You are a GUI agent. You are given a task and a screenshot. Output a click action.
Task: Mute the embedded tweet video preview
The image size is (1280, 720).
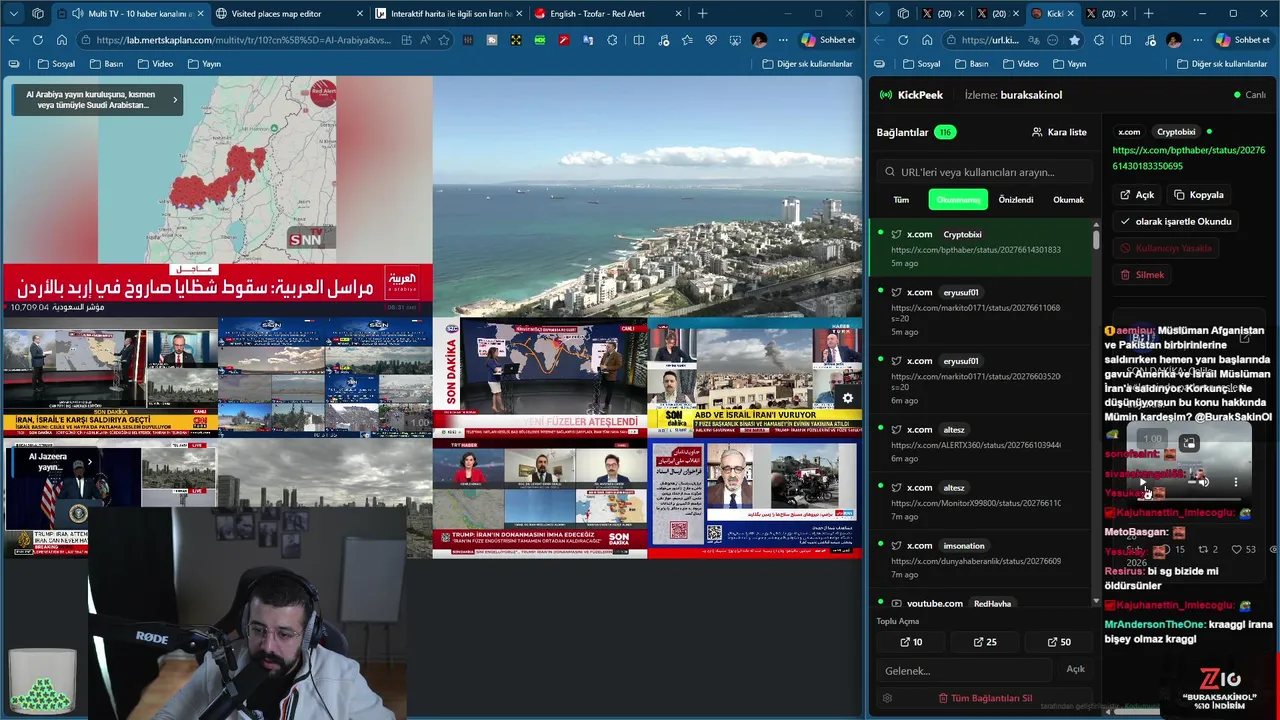1204,482
